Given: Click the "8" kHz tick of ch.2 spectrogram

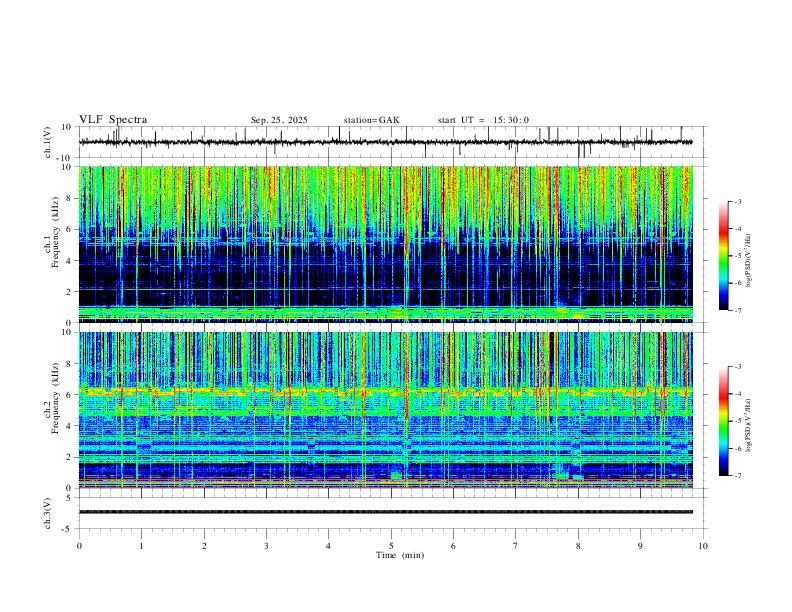Looking at the screenshot, I should 70,364.
